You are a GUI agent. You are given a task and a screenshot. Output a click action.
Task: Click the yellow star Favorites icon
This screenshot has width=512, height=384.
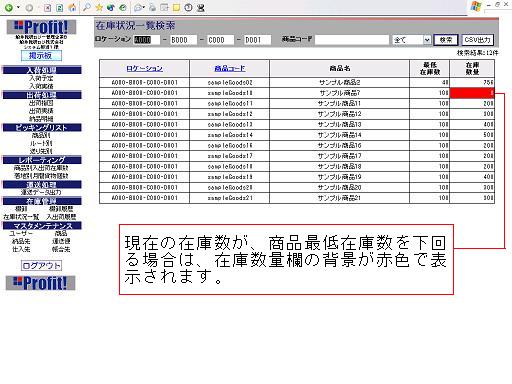click(x=99, y=7)
